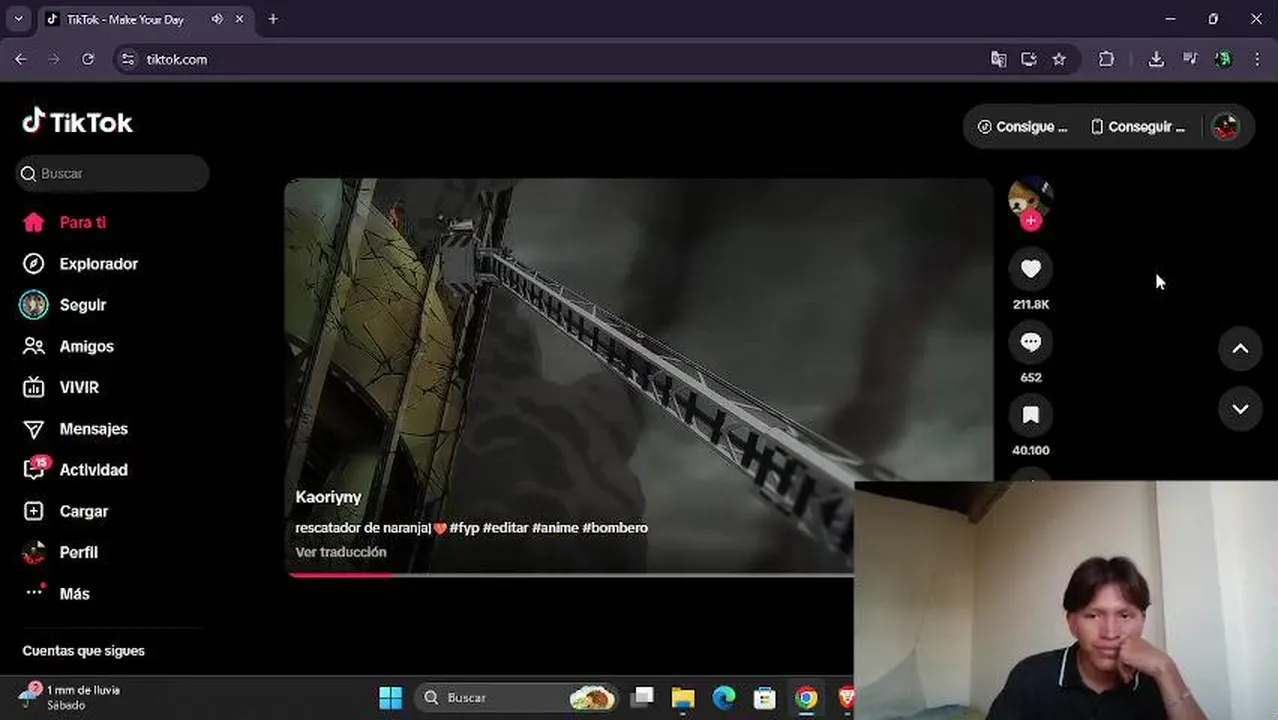The image size is (1278, 720).
Task: Reload the page
Action: (88, 59)
